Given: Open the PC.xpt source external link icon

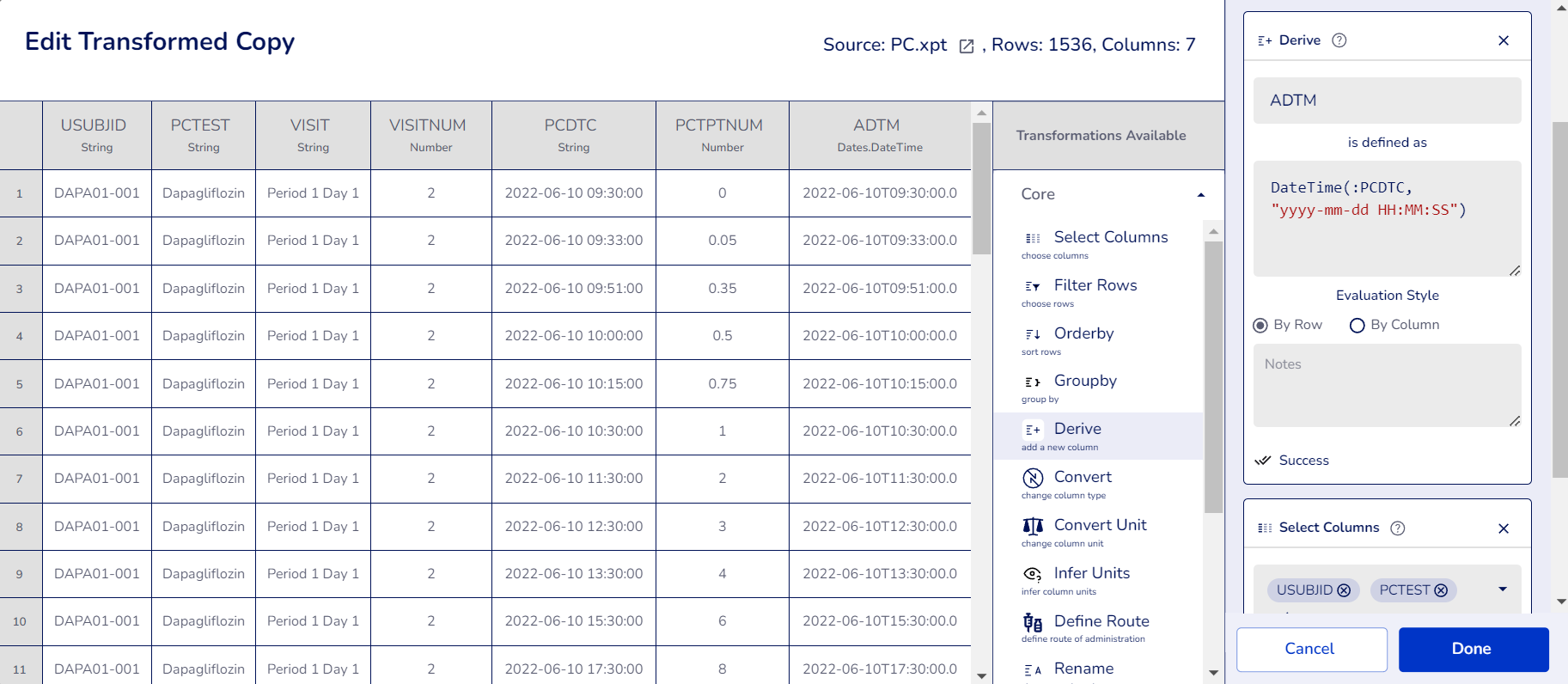Looking at the screenshot, I should pos(966,46).
